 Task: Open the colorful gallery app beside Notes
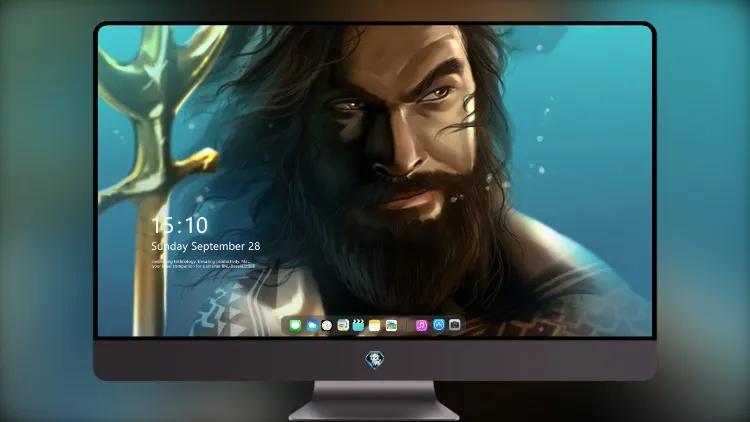tap(391, 325)
